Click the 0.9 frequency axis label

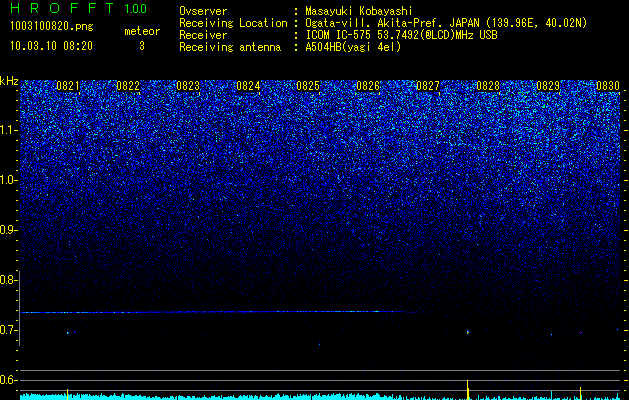8,230
